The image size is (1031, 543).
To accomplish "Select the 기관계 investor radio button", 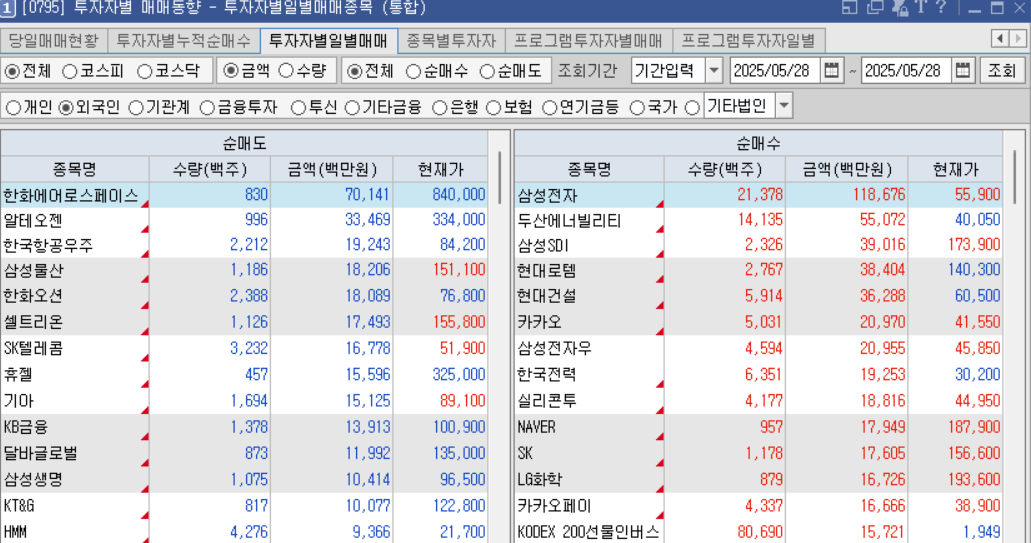I will [x=136, y=108].
